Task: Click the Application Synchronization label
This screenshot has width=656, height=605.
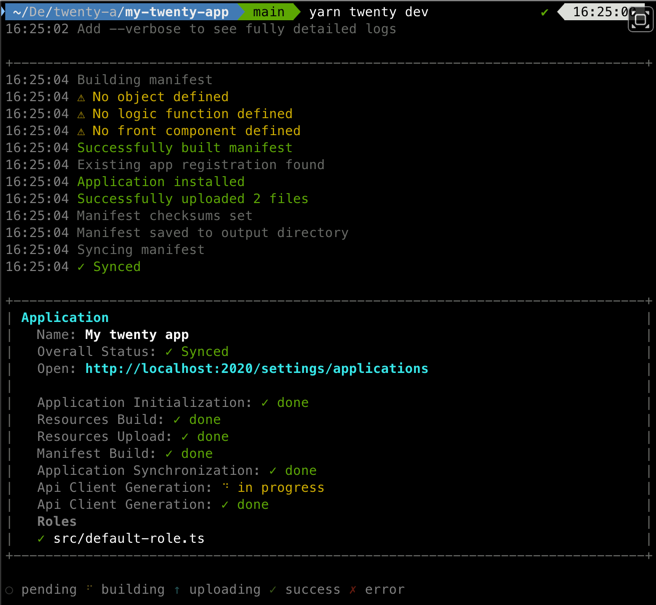Action: click(x=148, y=471)
